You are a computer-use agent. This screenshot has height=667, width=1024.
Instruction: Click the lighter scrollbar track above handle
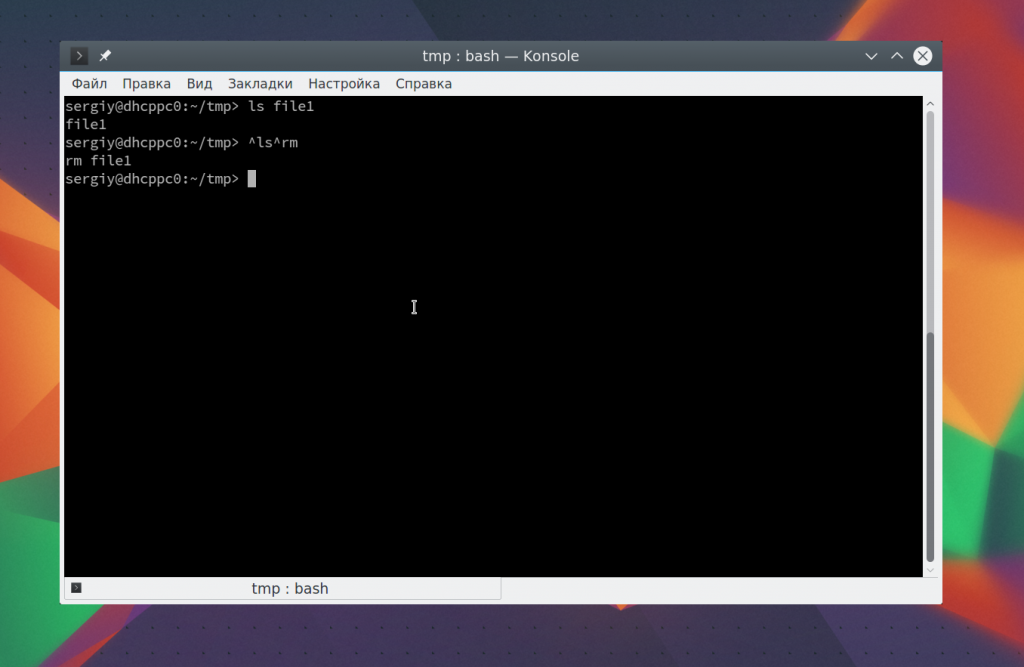(x=931, y=220)
